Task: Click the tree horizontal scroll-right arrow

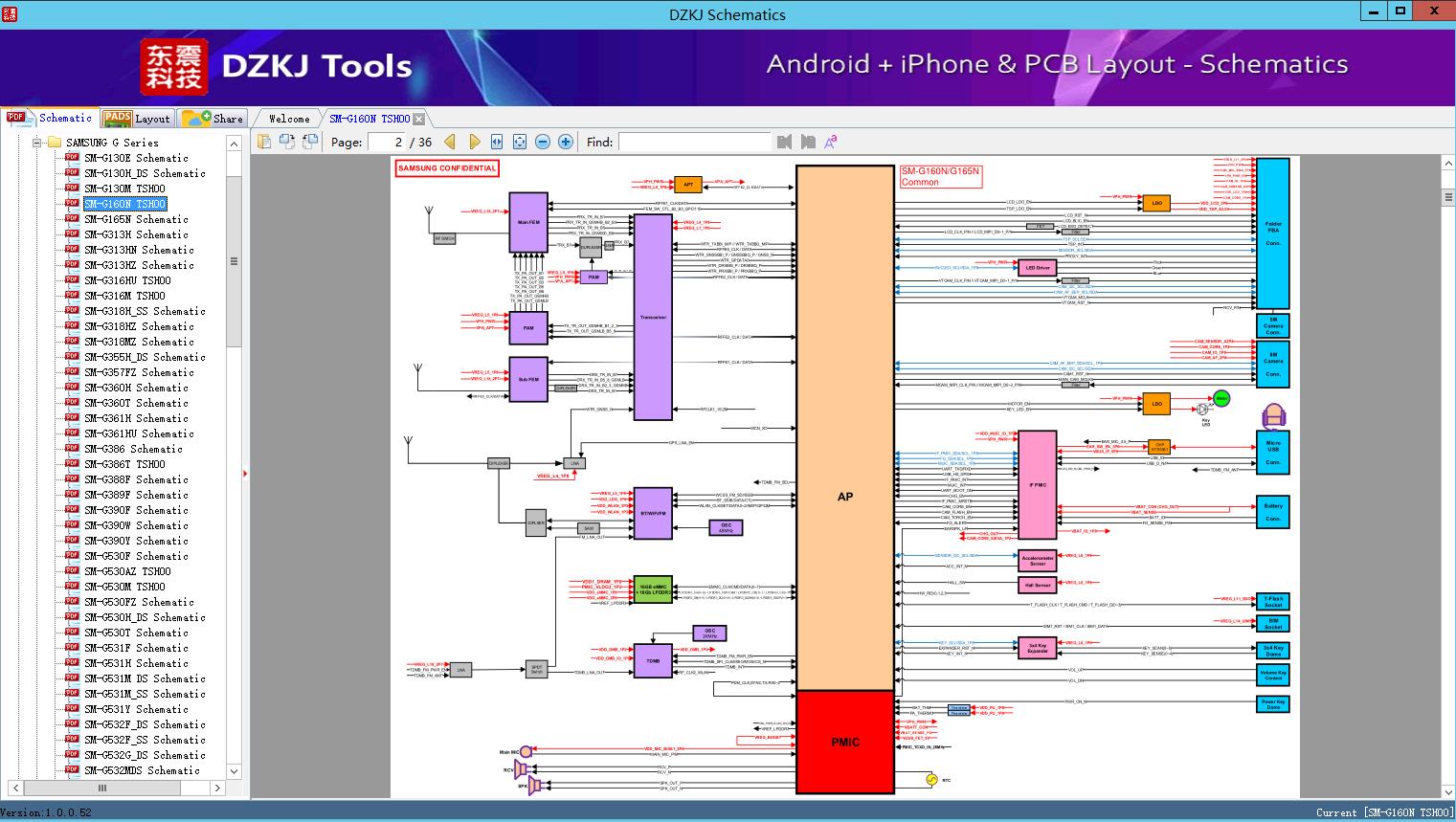Action: pyautogui.click(x=217, y=788)
